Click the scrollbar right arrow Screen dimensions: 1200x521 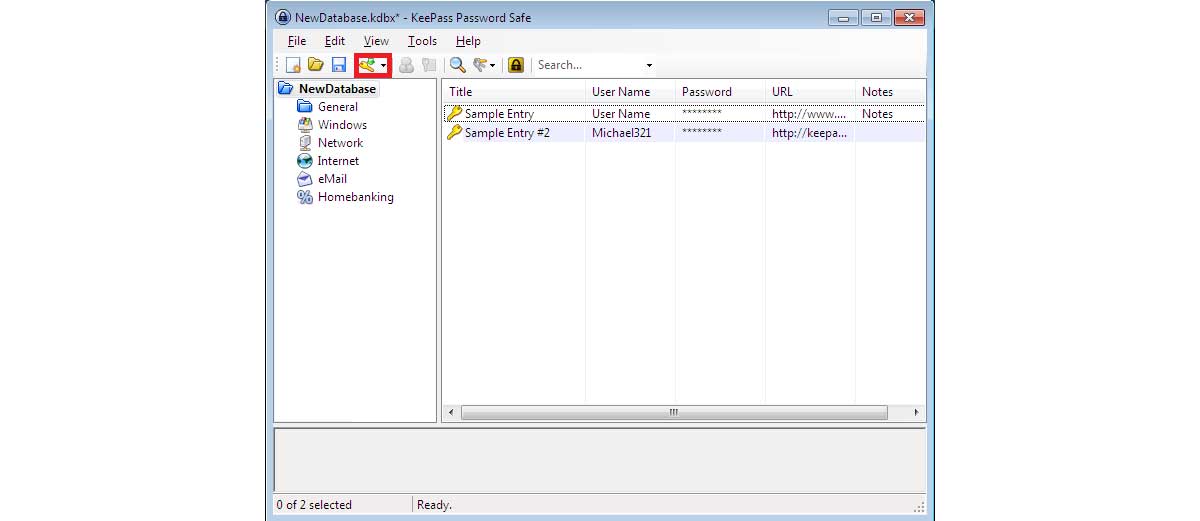(916, 412)
